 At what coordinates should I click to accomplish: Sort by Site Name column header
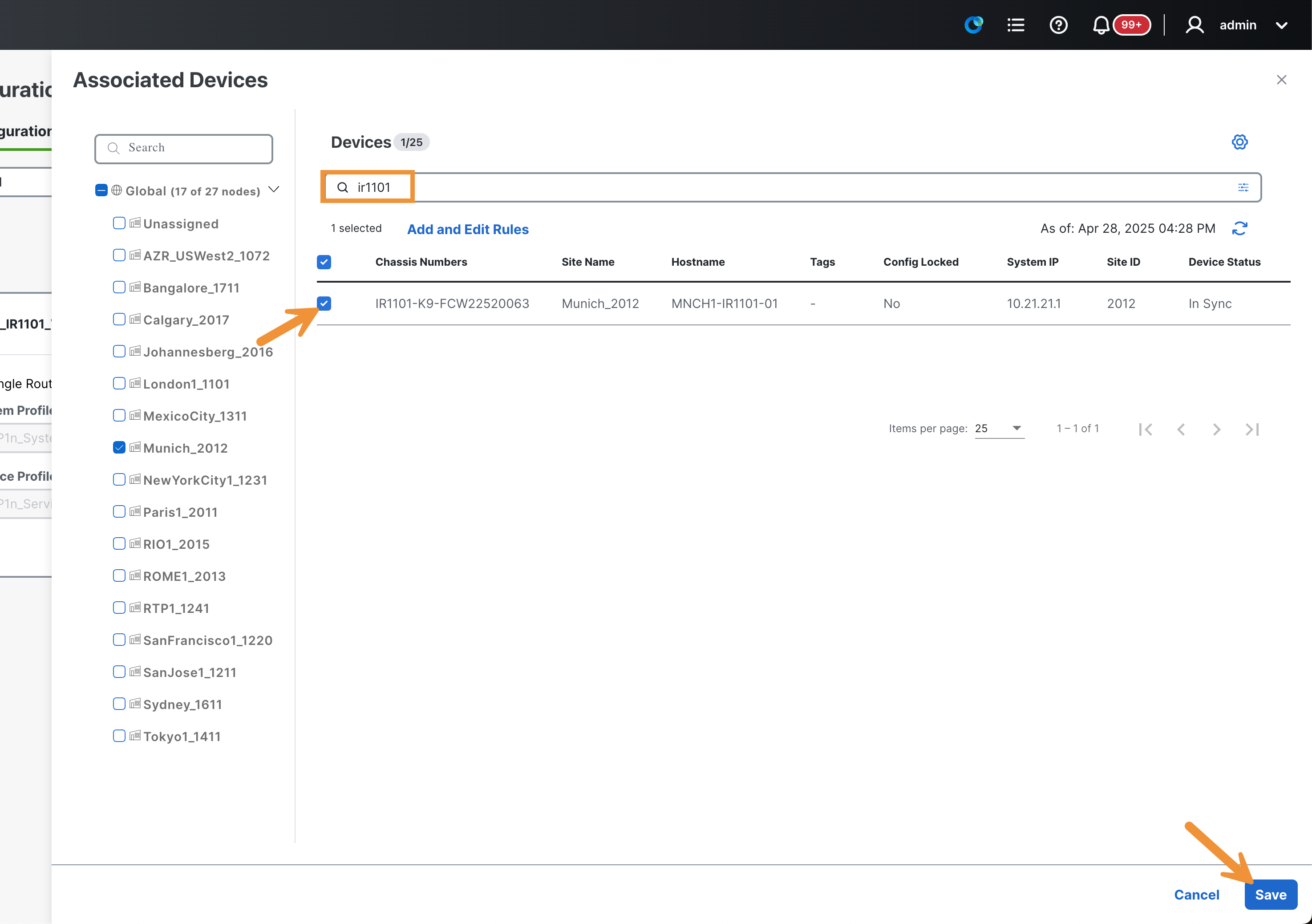point(588,262)
